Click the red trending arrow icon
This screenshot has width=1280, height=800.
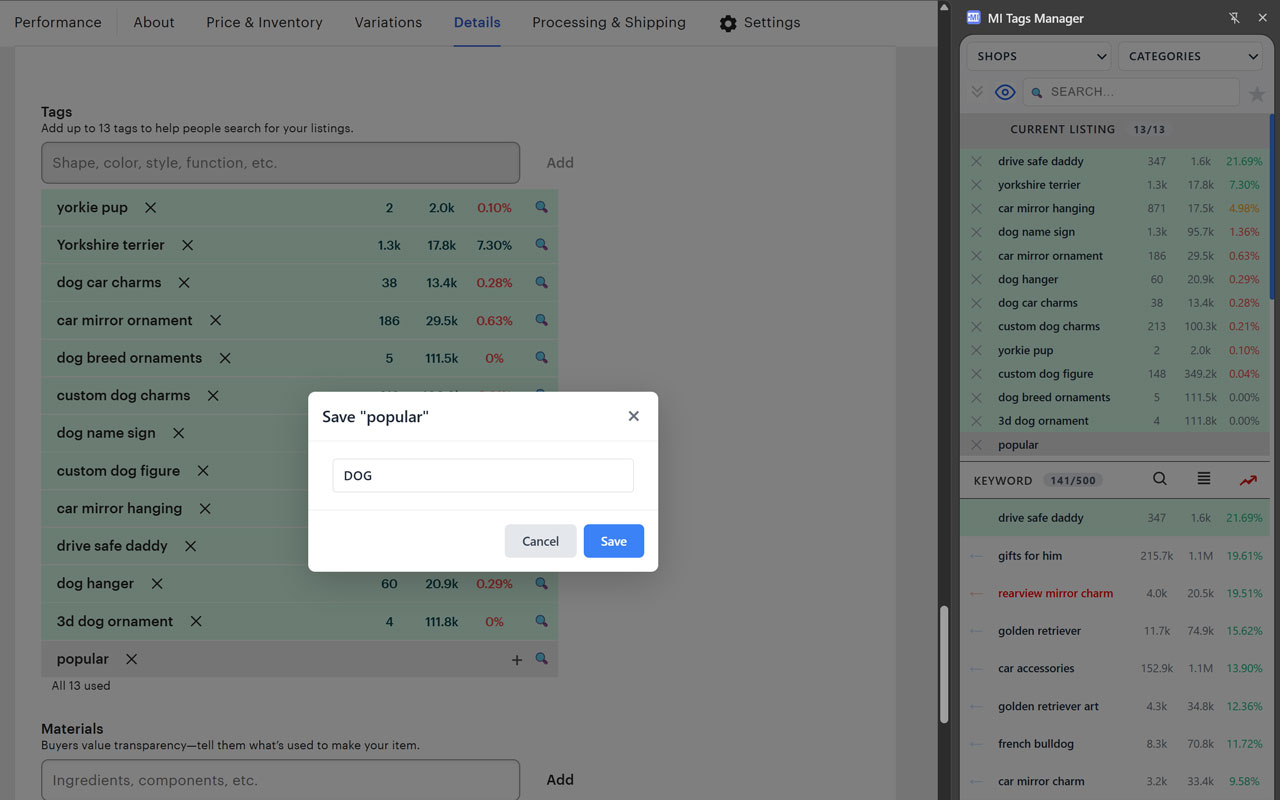pos(1248,480)
